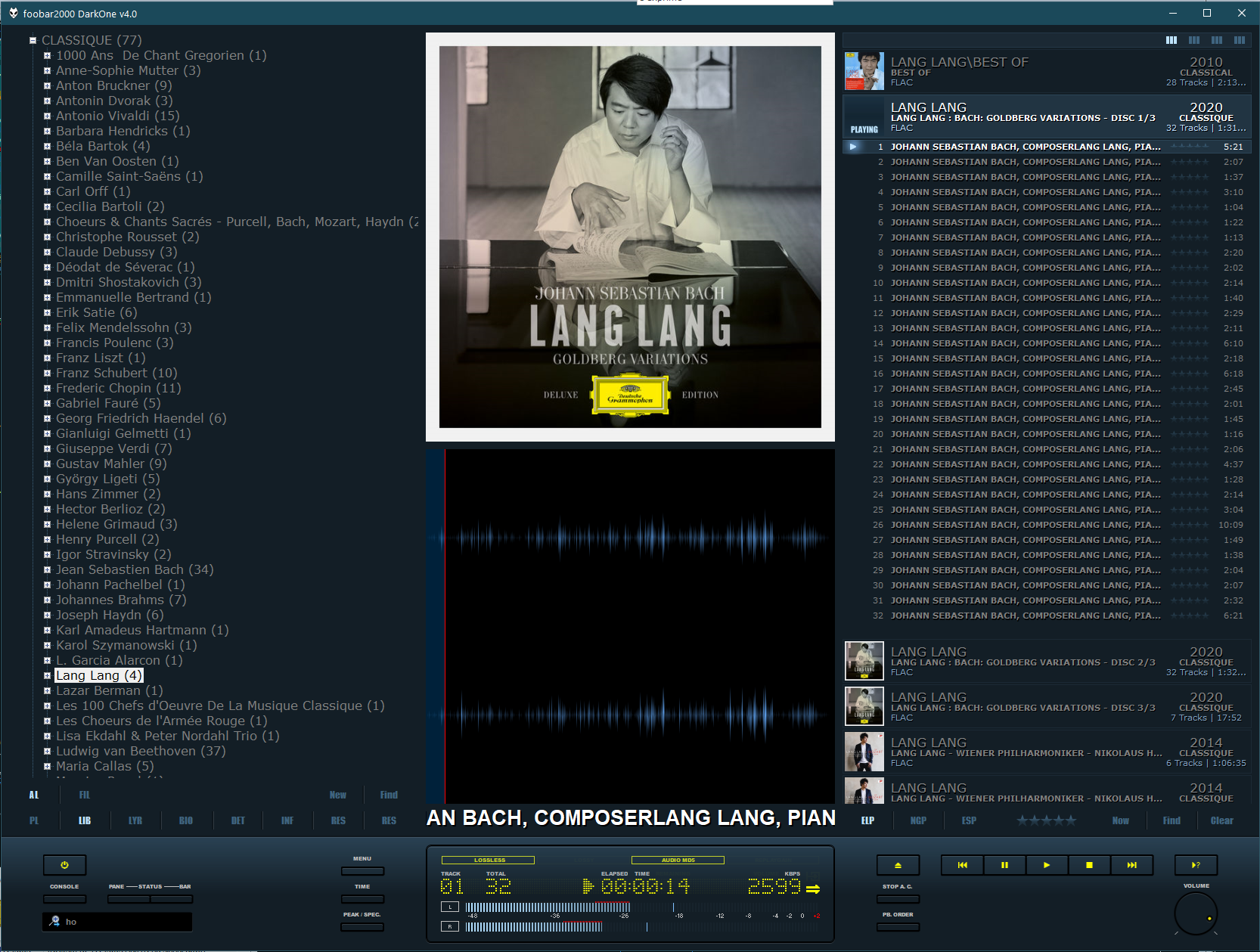Expand the Lang Lang (4) node
This screenshot has width=1260, height=952.
[47, 675]
